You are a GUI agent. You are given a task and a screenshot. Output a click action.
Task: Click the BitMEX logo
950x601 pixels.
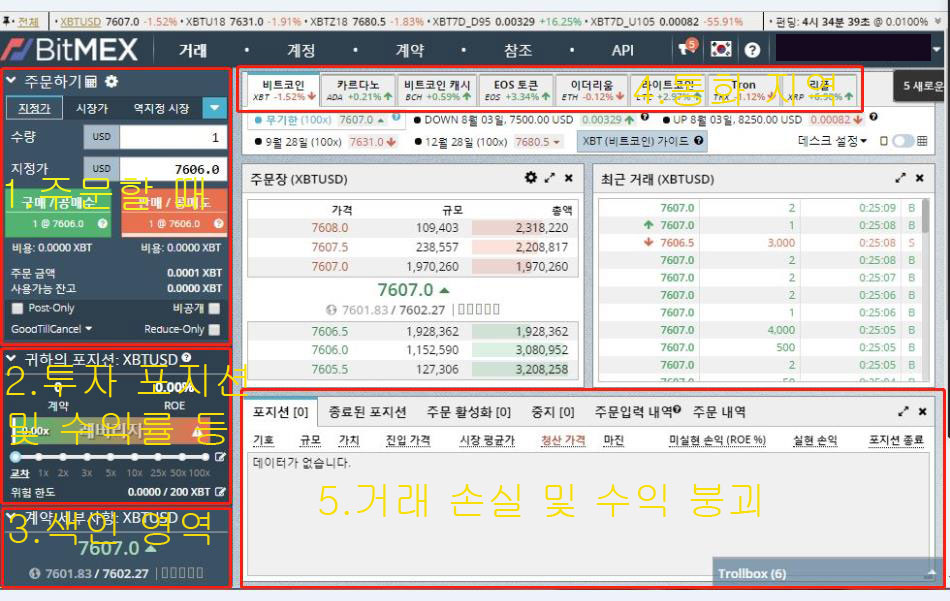(71, 49)
